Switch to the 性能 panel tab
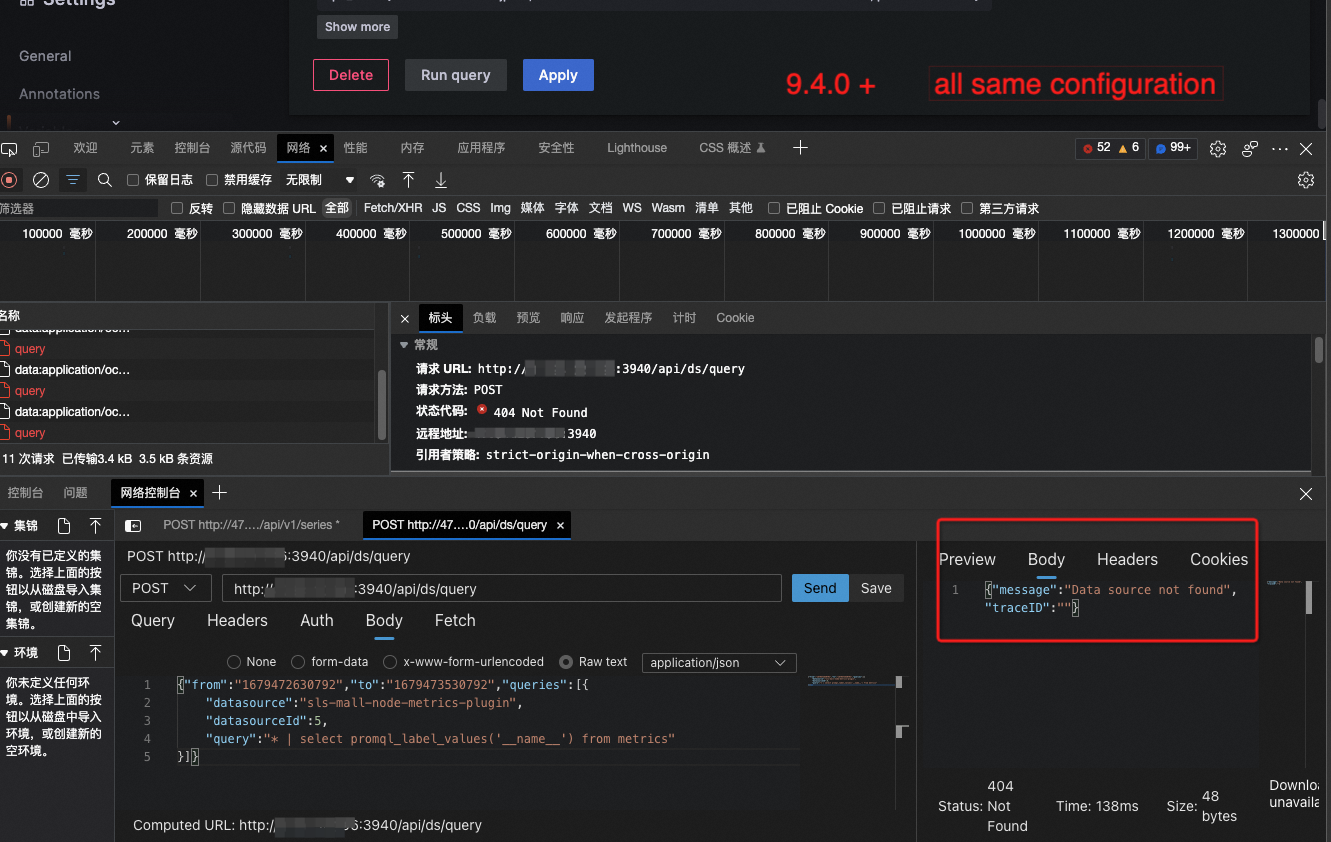The width and height of the screenshot is (1331, 842). point(355,147)
